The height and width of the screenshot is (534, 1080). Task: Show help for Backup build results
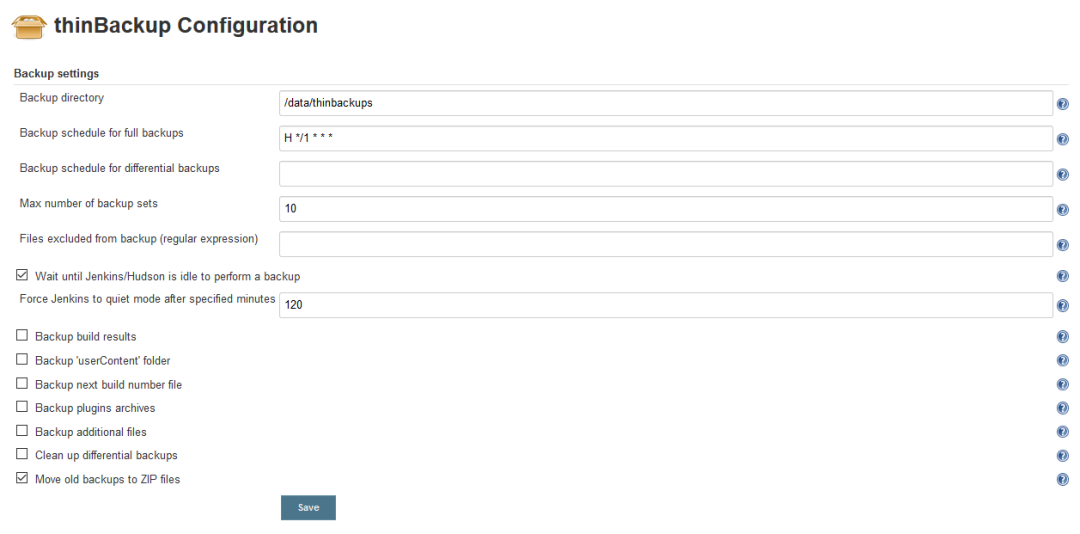coord(1062,337)
